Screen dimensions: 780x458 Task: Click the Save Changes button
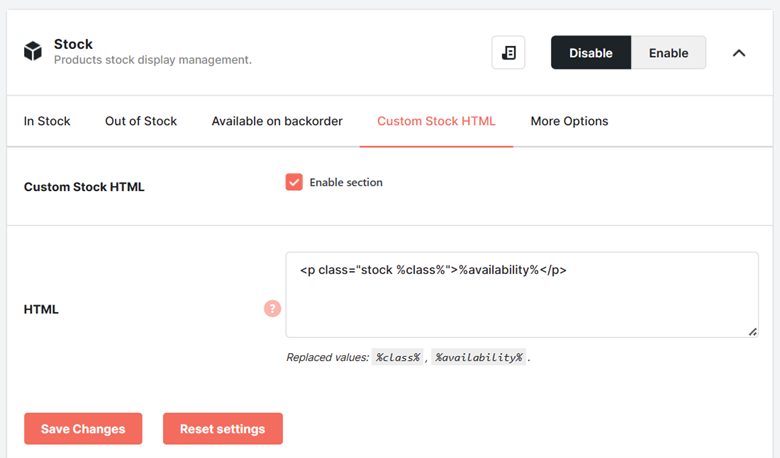point(83,429)
